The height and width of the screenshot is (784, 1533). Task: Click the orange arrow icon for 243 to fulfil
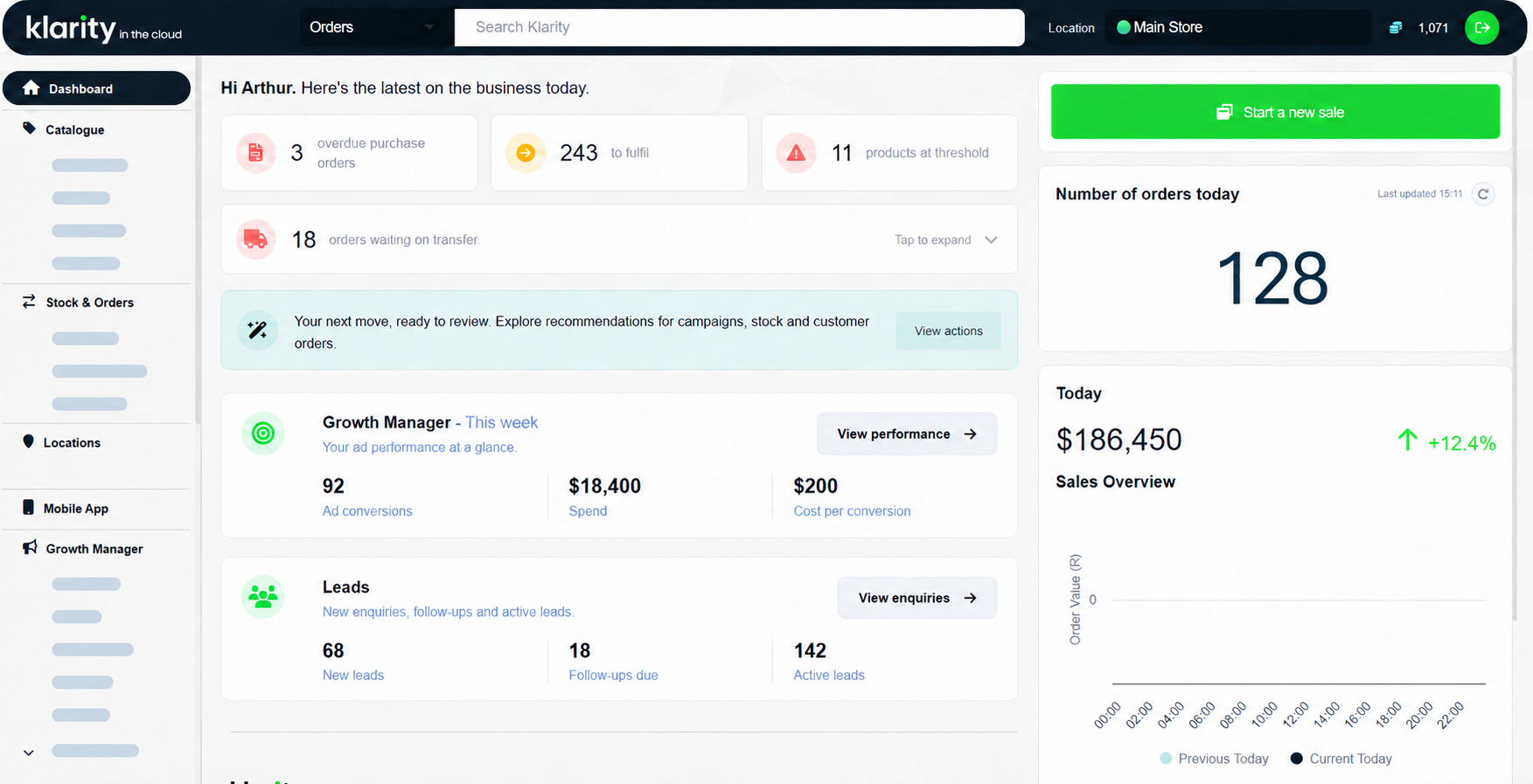click(526, 153)
